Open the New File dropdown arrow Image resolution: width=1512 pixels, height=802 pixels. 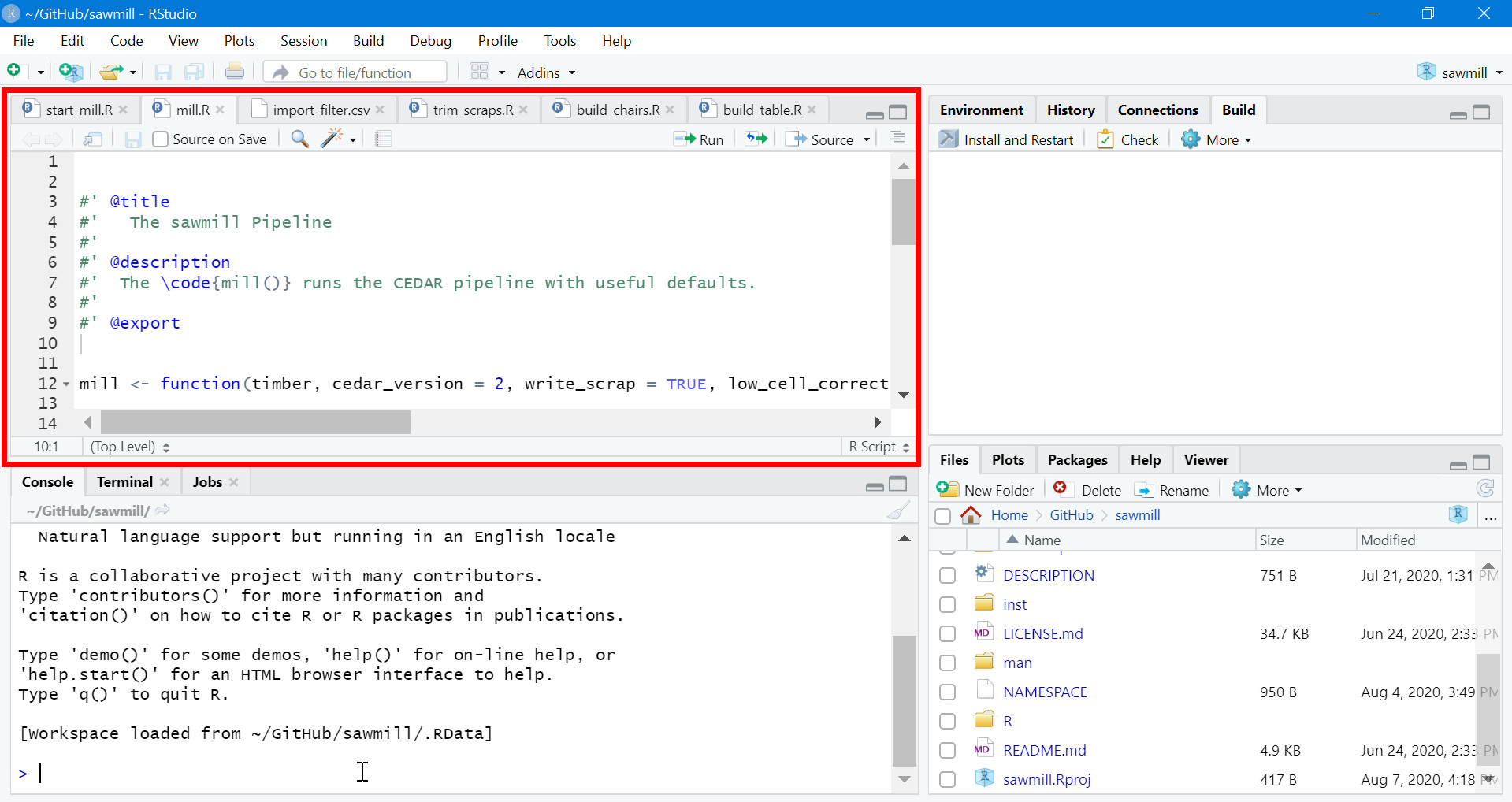coord(41,72)
